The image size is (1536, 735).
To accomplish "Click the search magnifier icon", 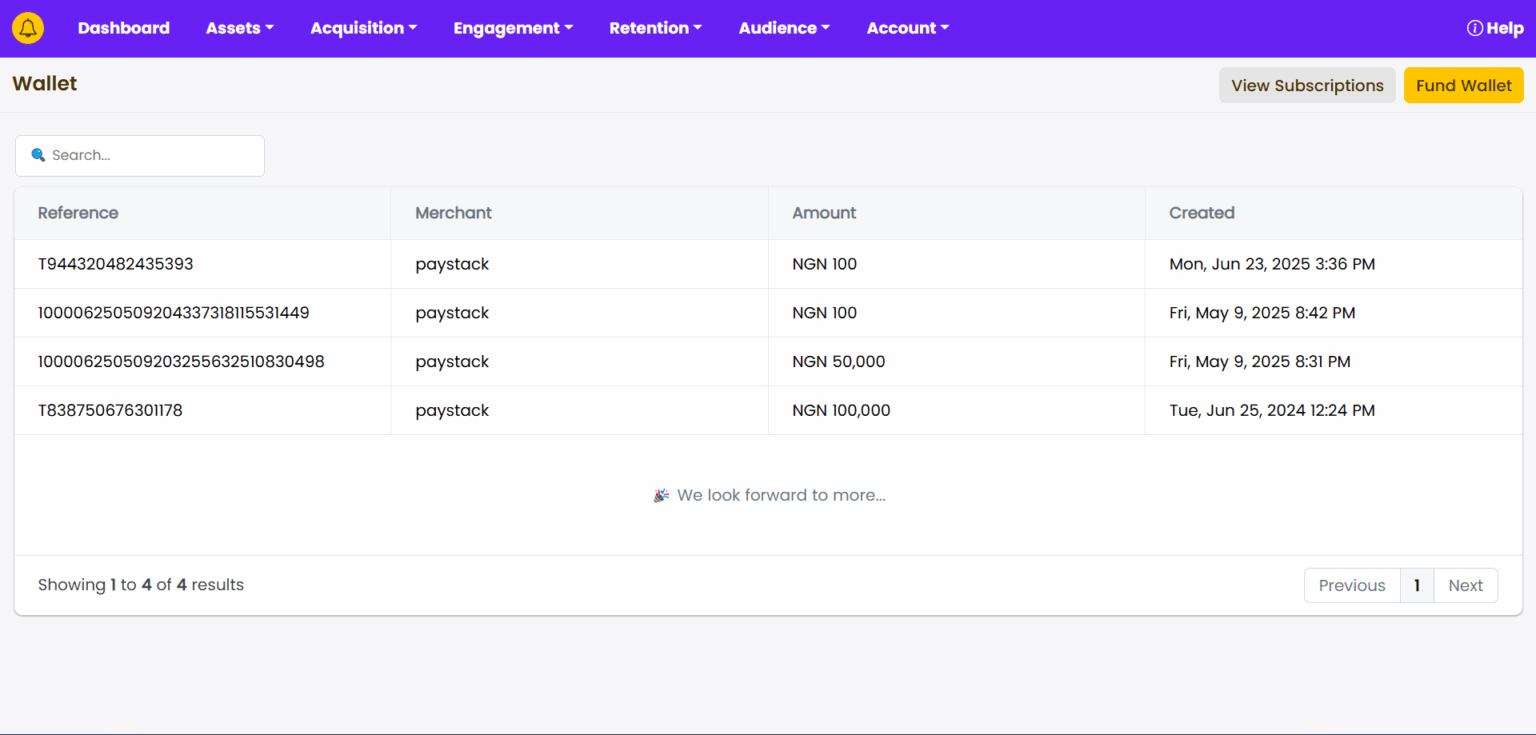I will 38,155.
